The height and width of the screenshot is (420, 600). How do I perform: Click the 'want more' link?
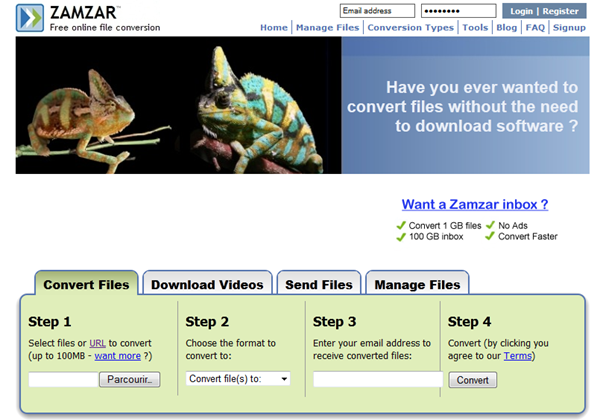pos(117,356)
